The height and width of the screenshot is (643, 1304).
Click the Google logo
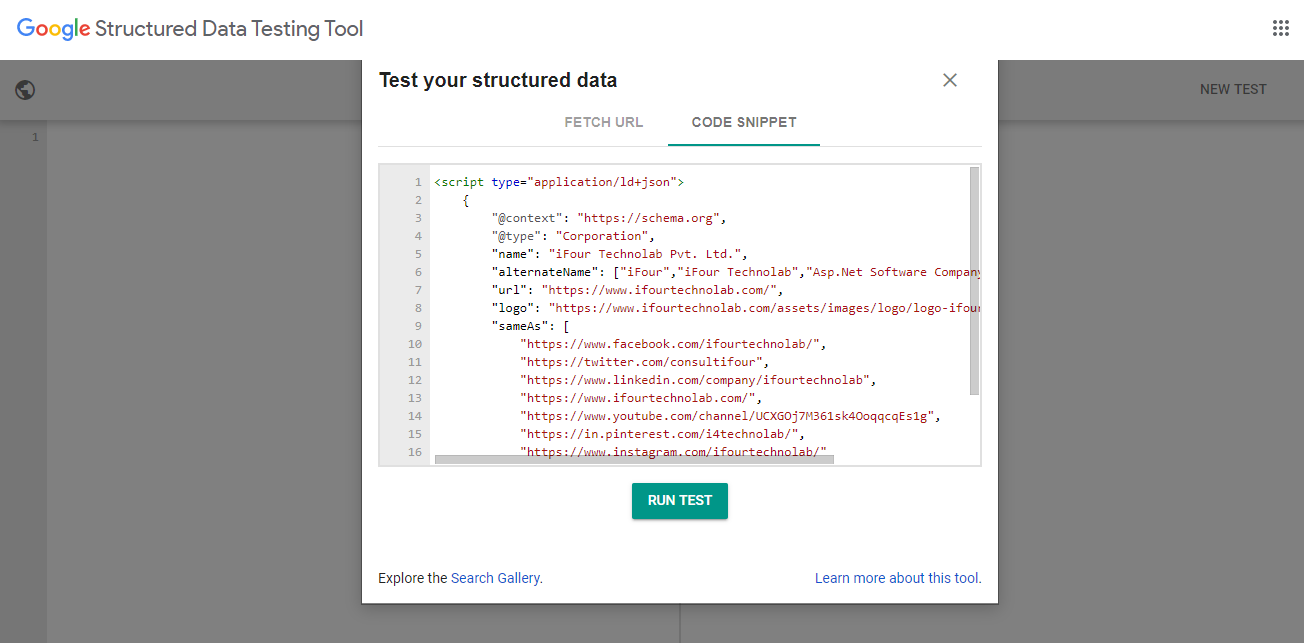pos(53,29)
